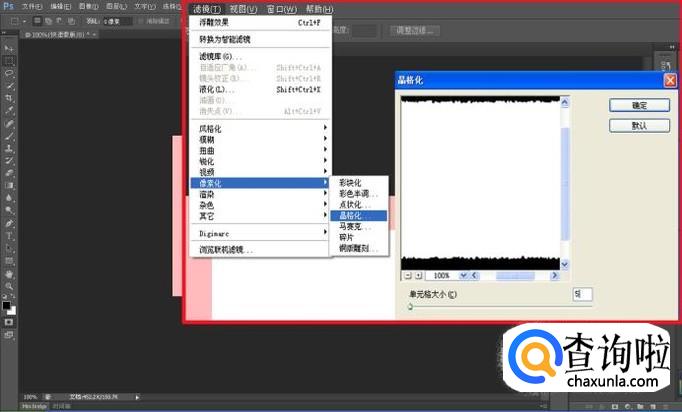Open the 文件 menu
682x412 pixels.
click(32, 7)
